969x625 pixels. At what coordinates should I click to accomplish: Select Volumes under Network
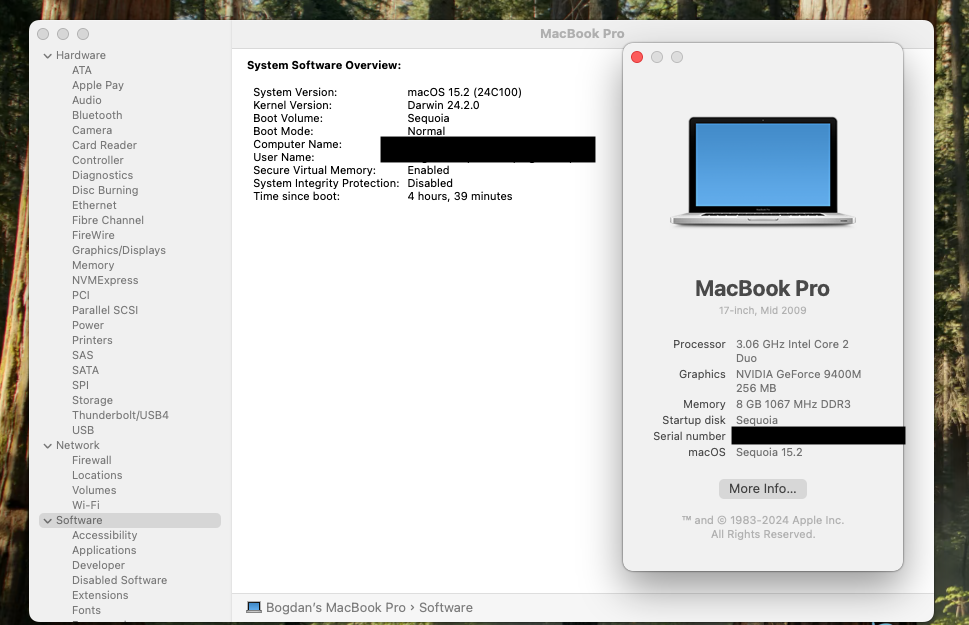(94, 490)
